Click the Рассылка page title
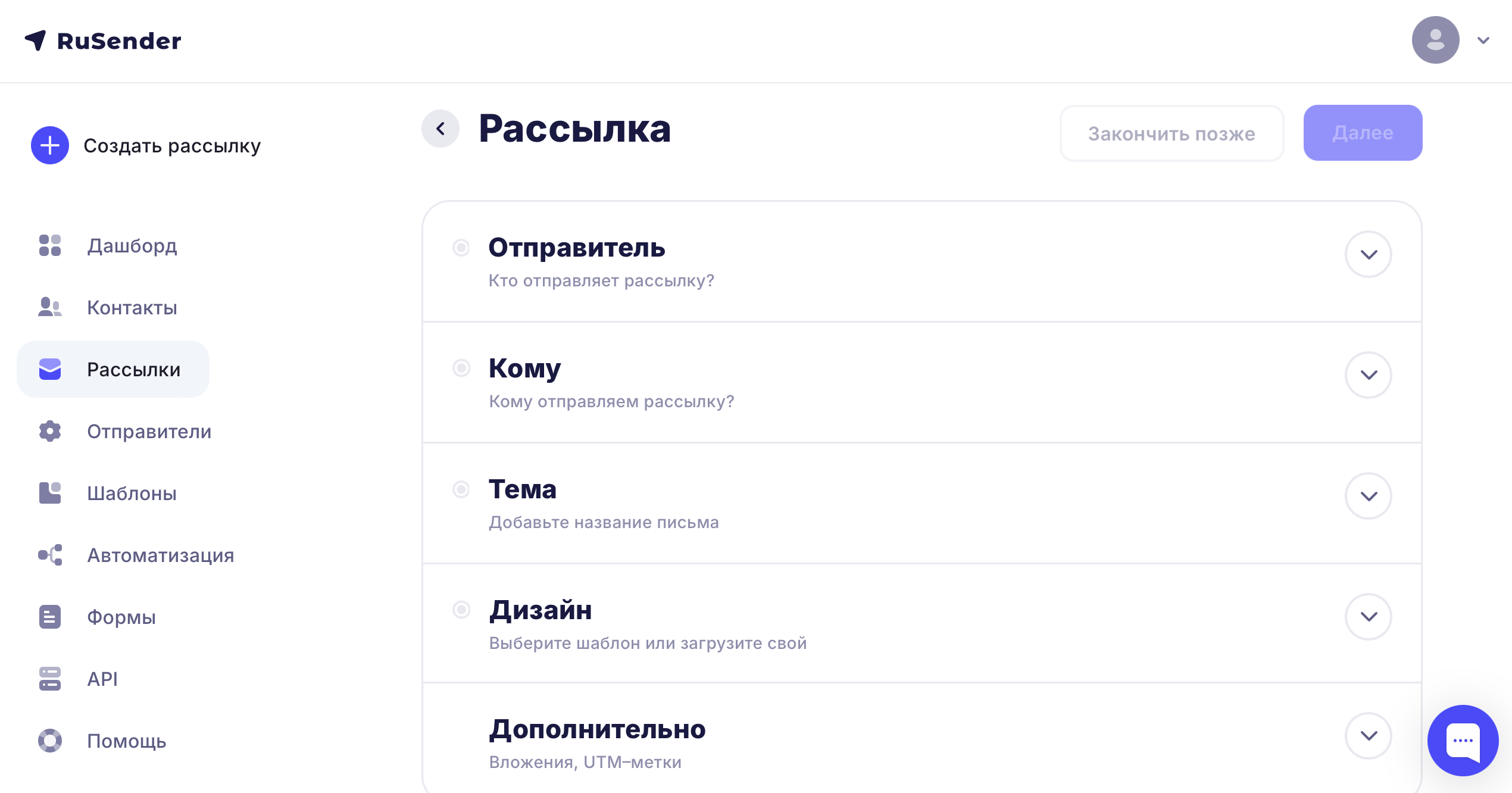Viewport: 1512px width, 793px height. click(x=574, y=129)
